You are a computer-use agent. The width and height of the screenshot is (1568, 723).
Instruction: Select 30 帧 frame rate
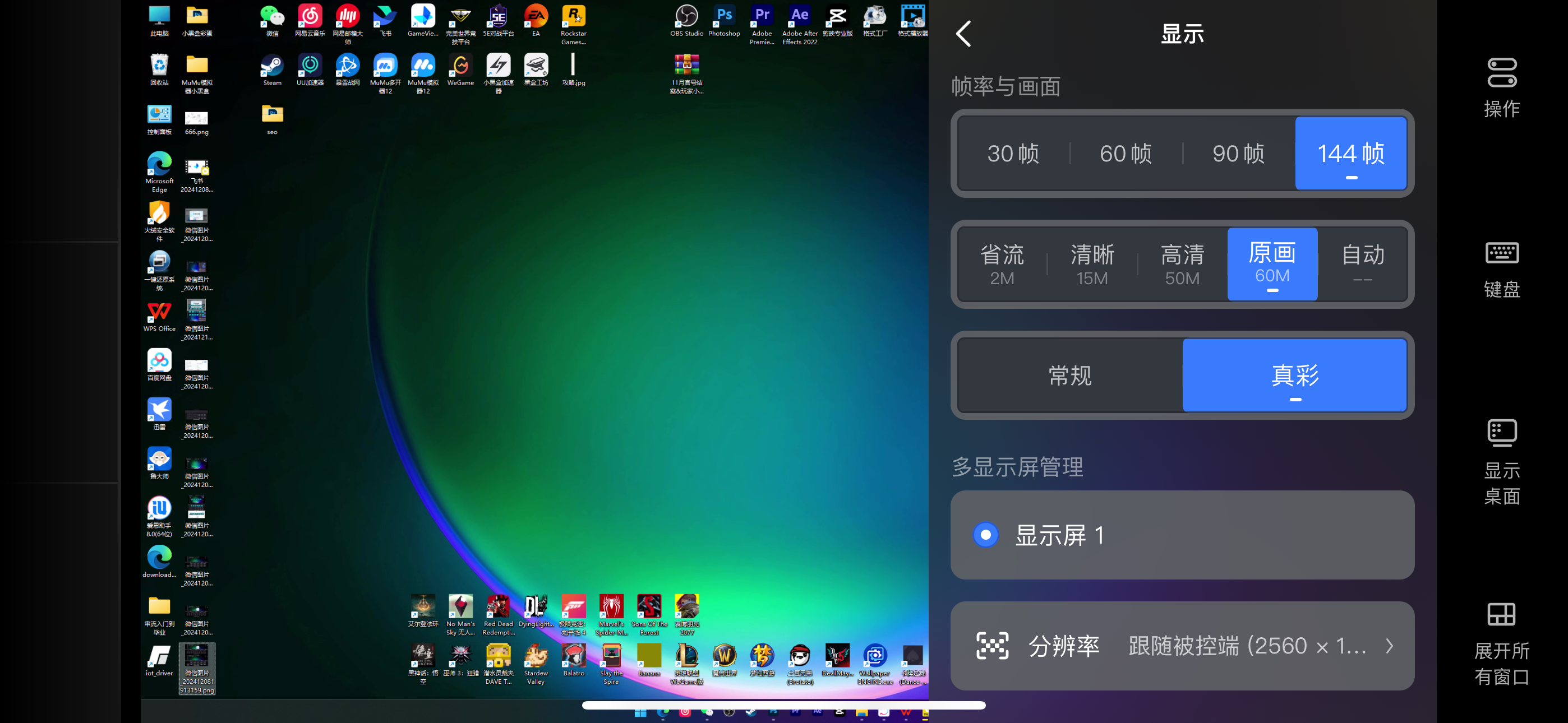point(1013,154)
